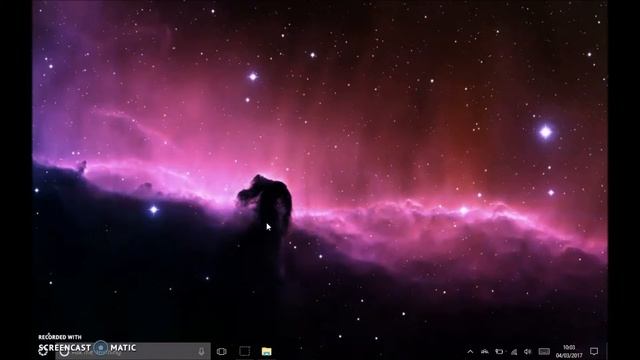Screen dimensions: 640x360
Task: Open the volume speaker control
Action: [x=528, y=351]
